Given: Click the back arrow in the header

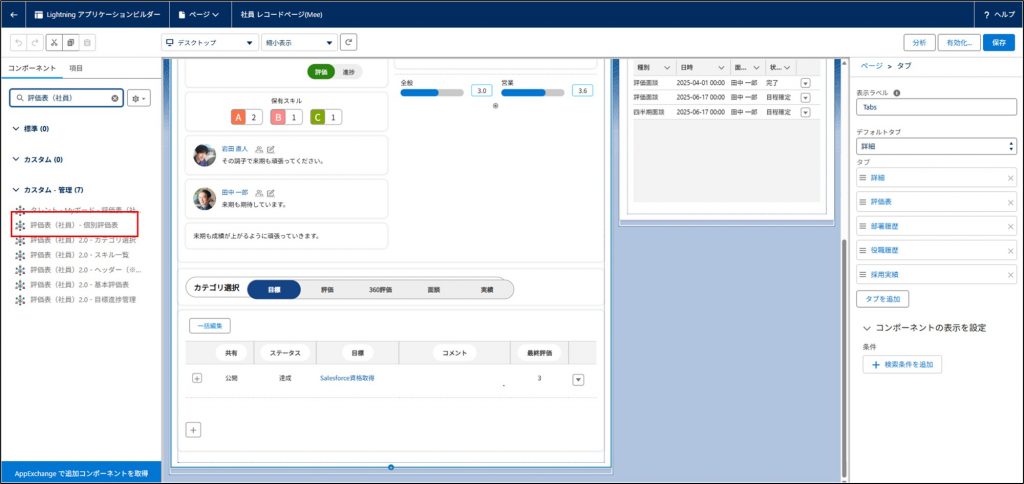Looking at the screenshot, I should [14, 15].
